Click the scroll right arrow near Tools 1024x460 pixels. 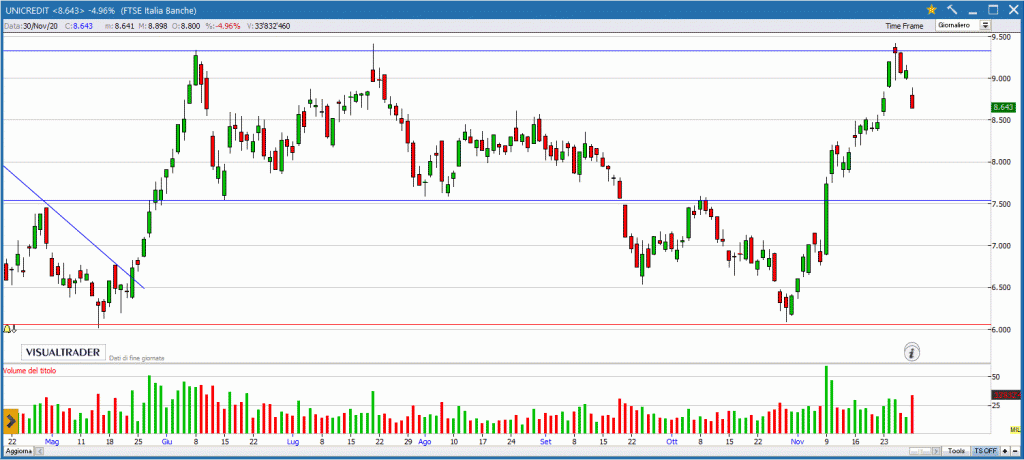pos(936,452)
